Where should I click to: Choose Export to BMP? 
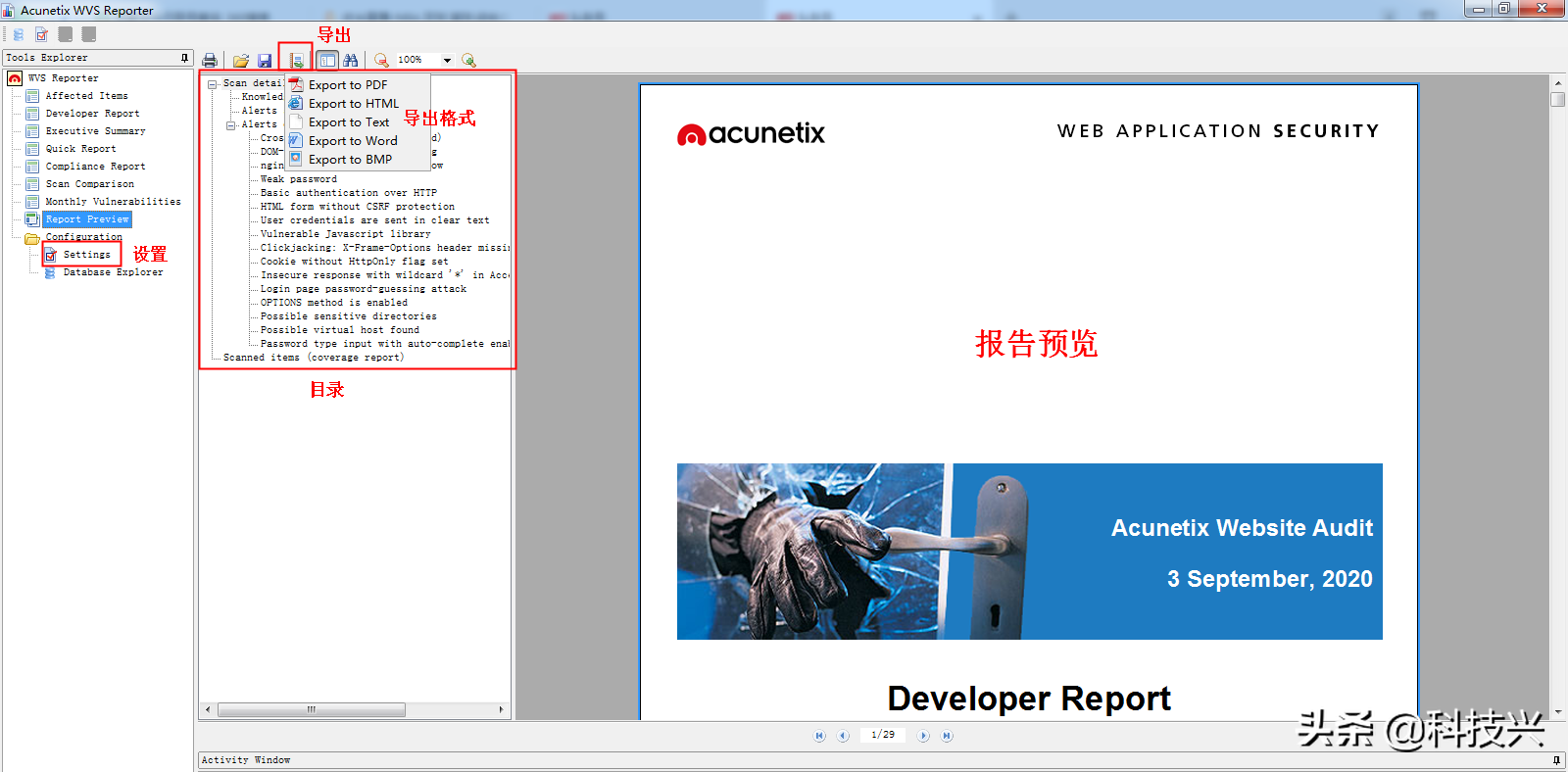(350, 160)
